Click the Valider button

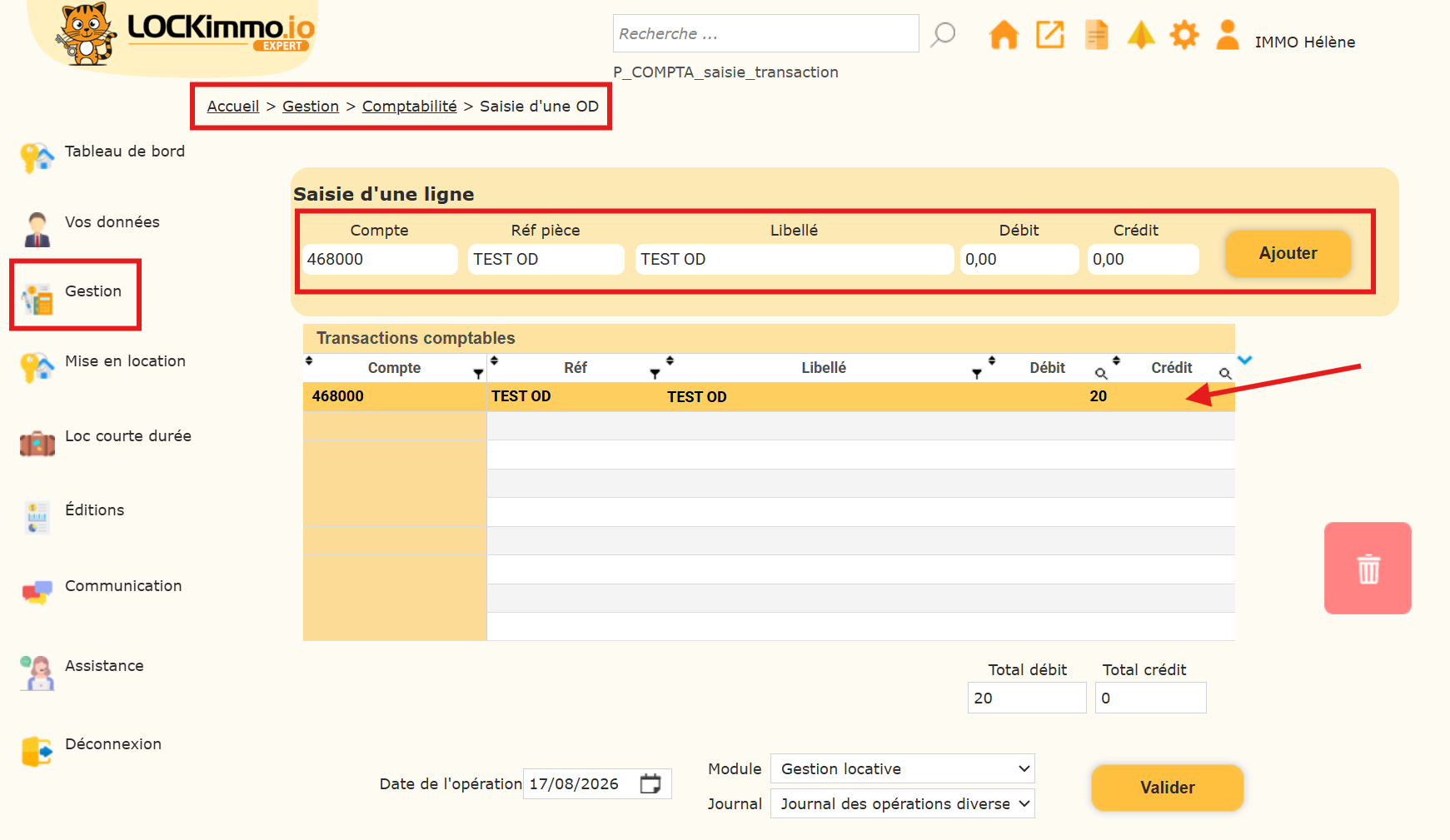point(1167,788)
